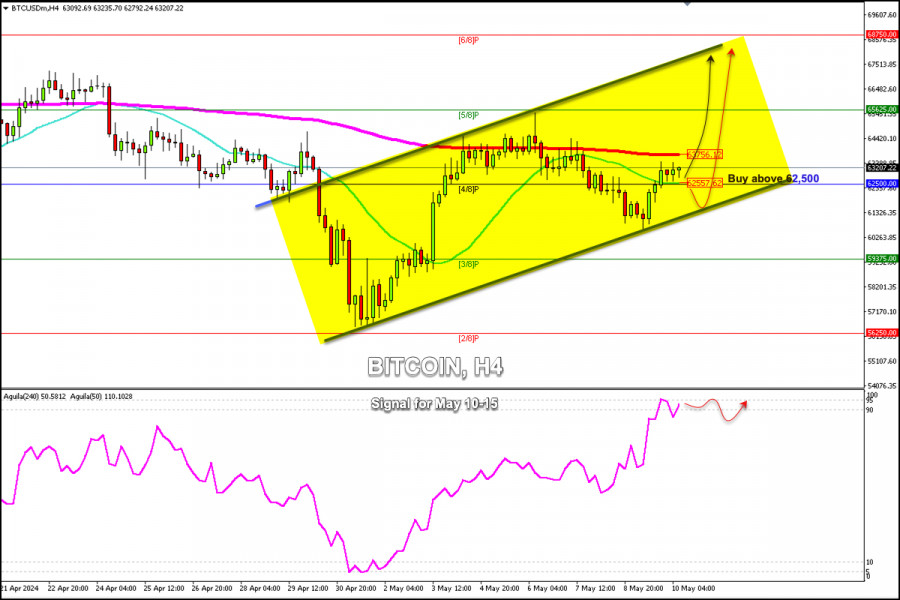Click the chart shift marker at top edge
The image size is (900, 600).
[686, 3]
